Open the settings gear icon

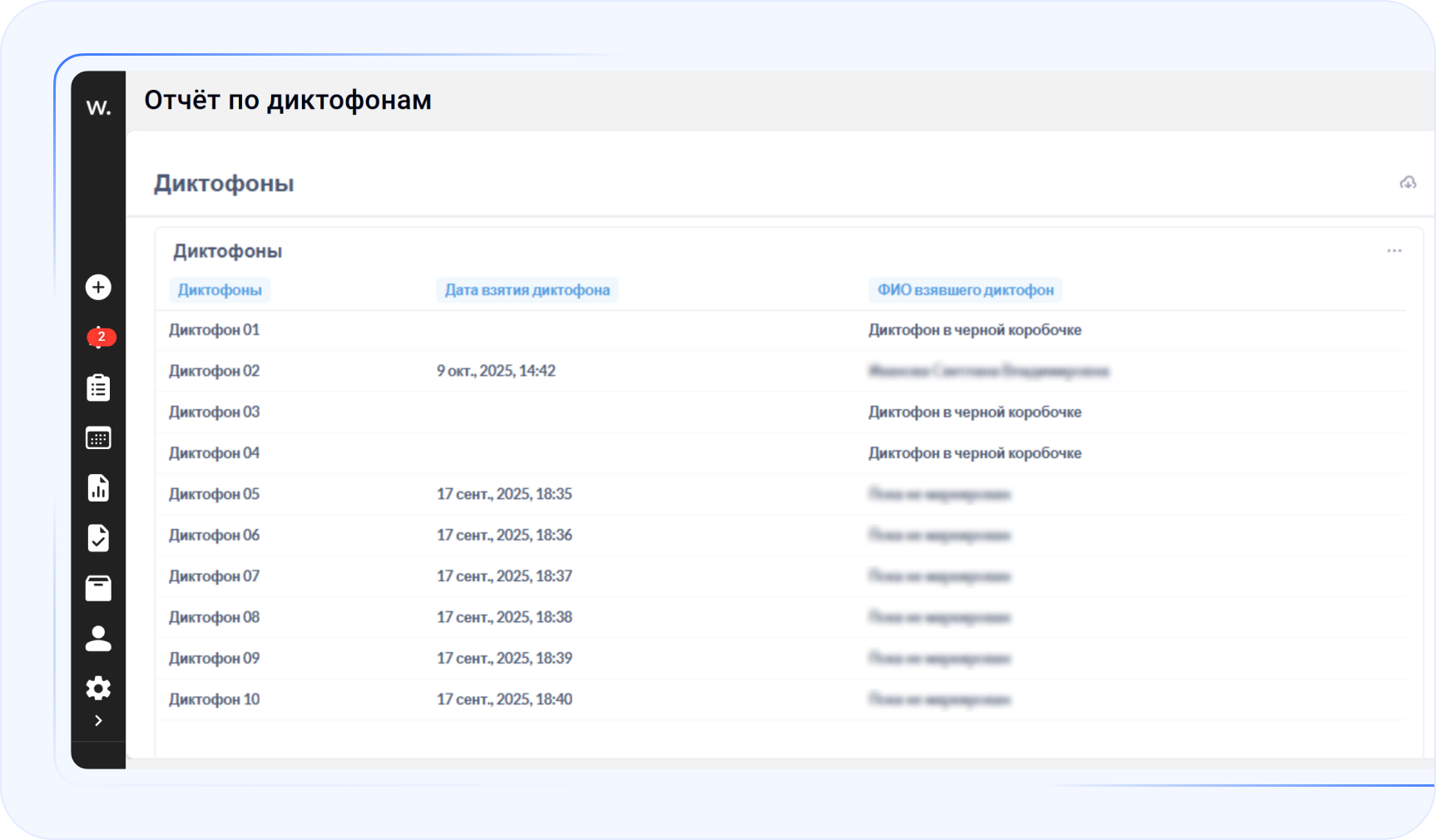98,688
